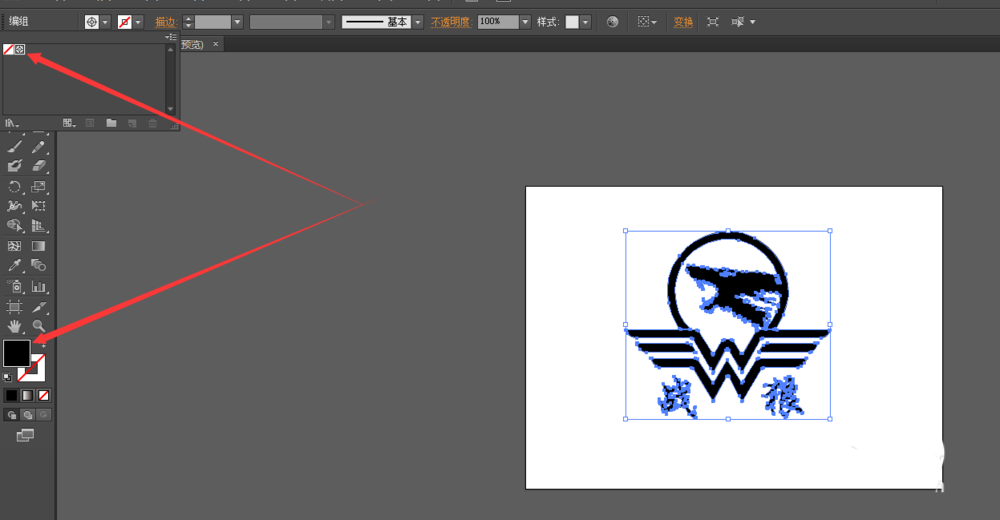
Task: Select the Registration swatch in panel
Action: click(x=20, y=49)
